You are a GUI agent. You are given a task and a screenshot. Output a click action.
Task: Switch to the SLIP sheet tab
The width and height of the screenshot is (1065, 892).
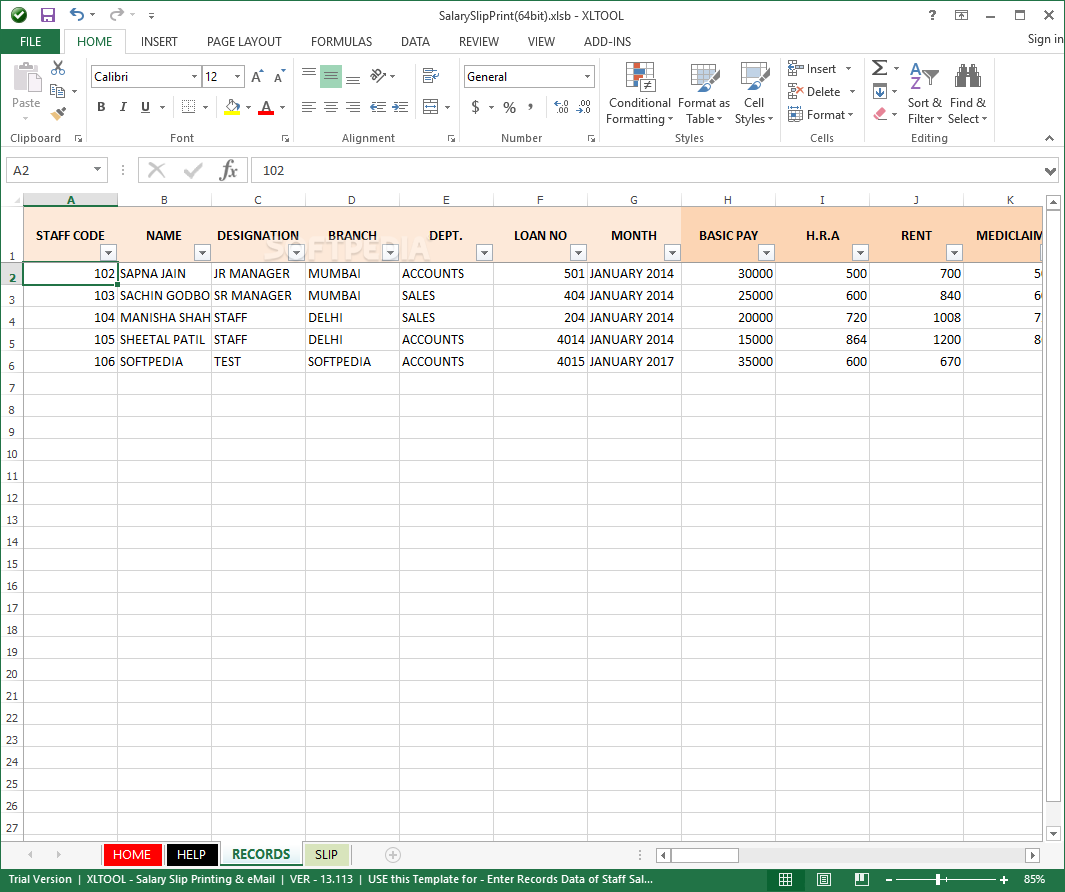(x=326, y=855)
